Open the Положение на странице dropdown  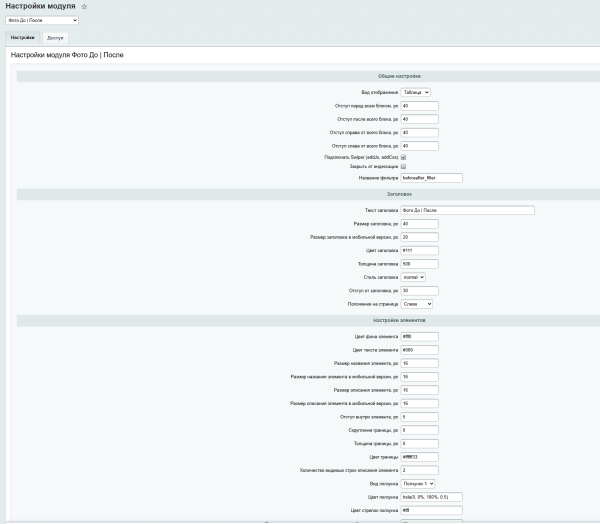coord(416,303)
